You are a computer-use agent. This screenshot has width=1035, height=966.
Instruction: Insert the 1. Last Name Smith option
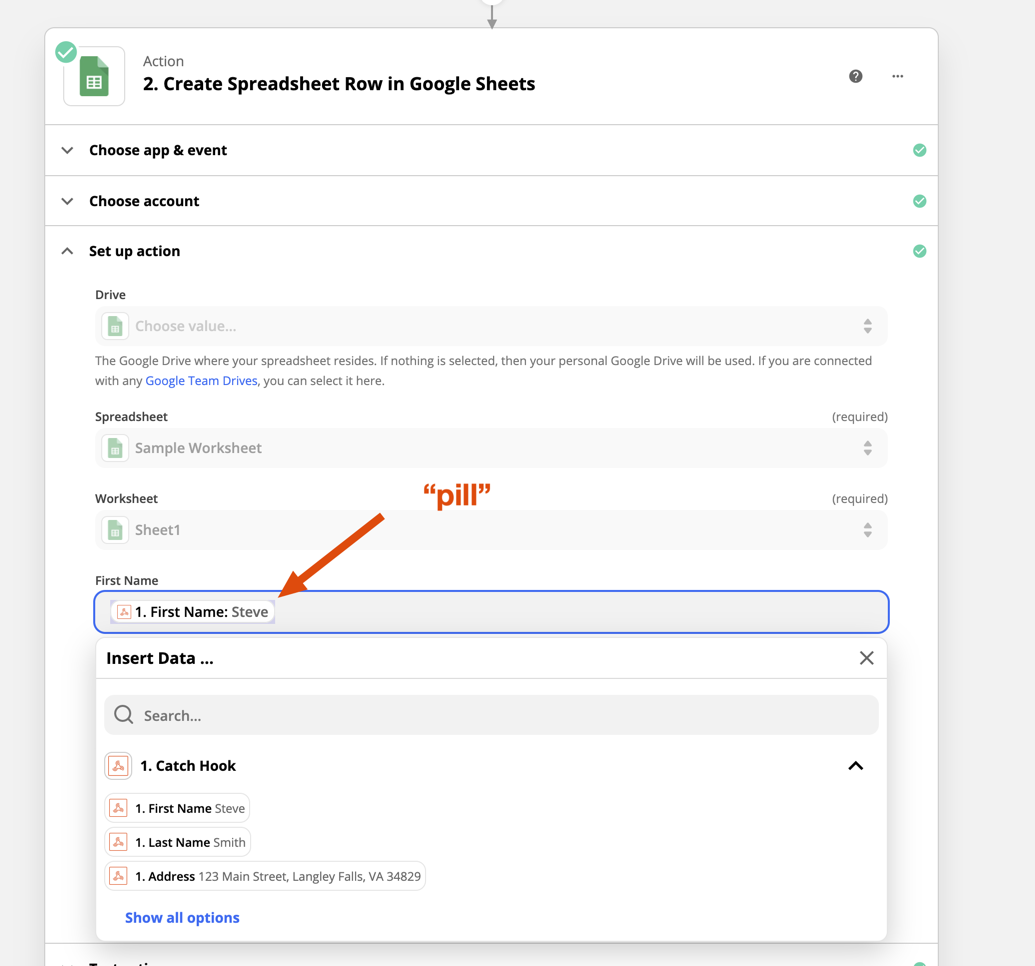(x=178, y=842)
